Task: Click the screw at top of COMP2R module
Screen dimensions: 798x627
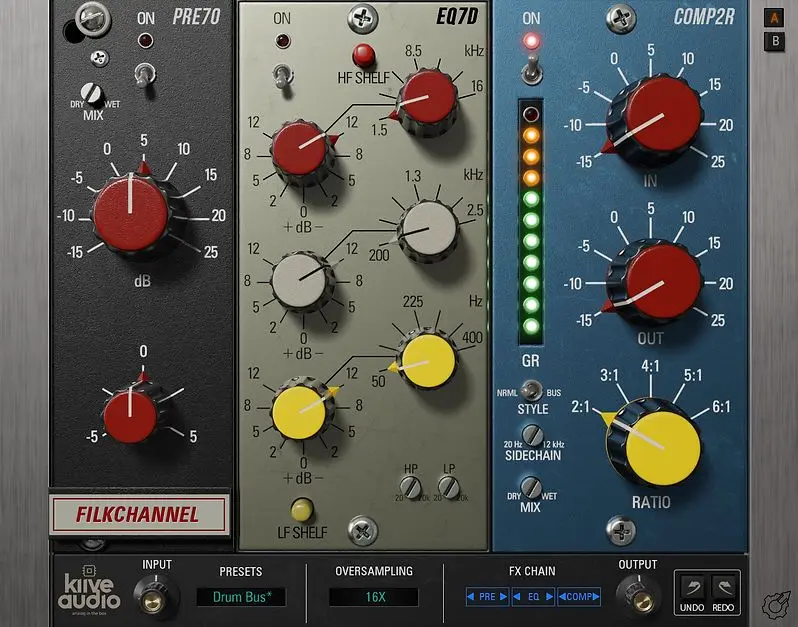Action: 621,19
